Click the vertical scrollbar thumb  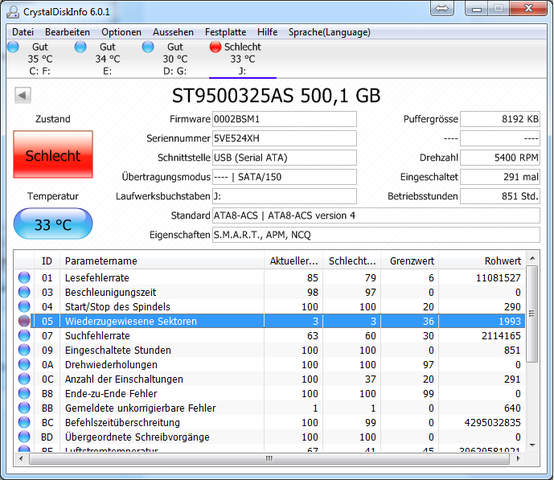click(x=532, y=314)
